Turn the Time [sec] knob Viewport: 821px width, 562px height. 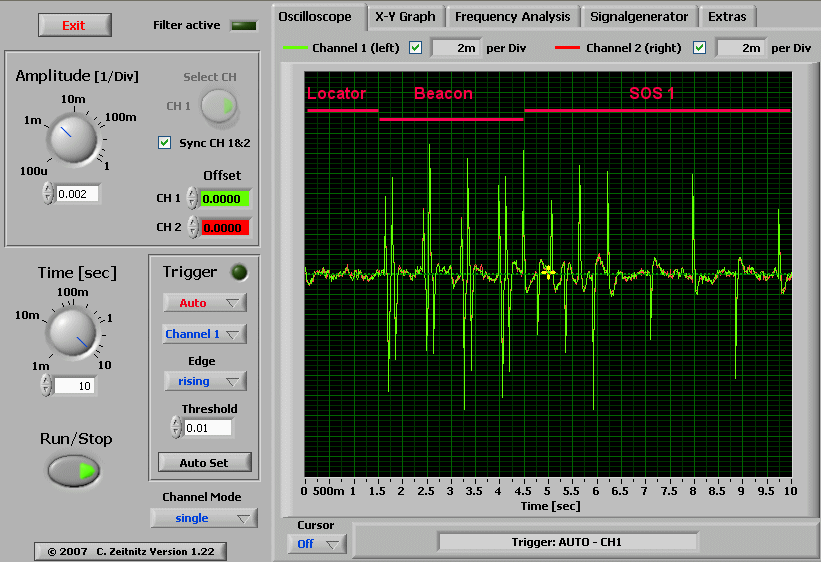tap(71, 332)
